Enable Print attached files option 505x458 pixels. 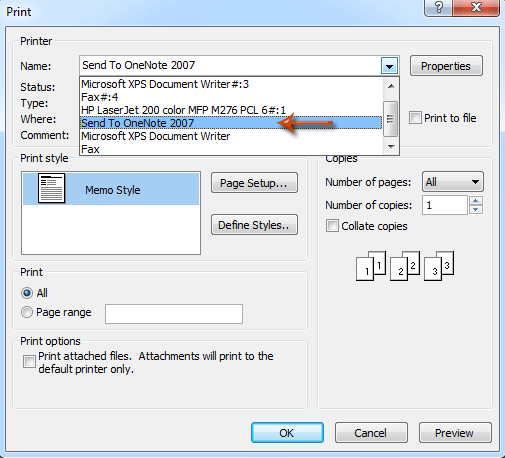coord(29,362)
